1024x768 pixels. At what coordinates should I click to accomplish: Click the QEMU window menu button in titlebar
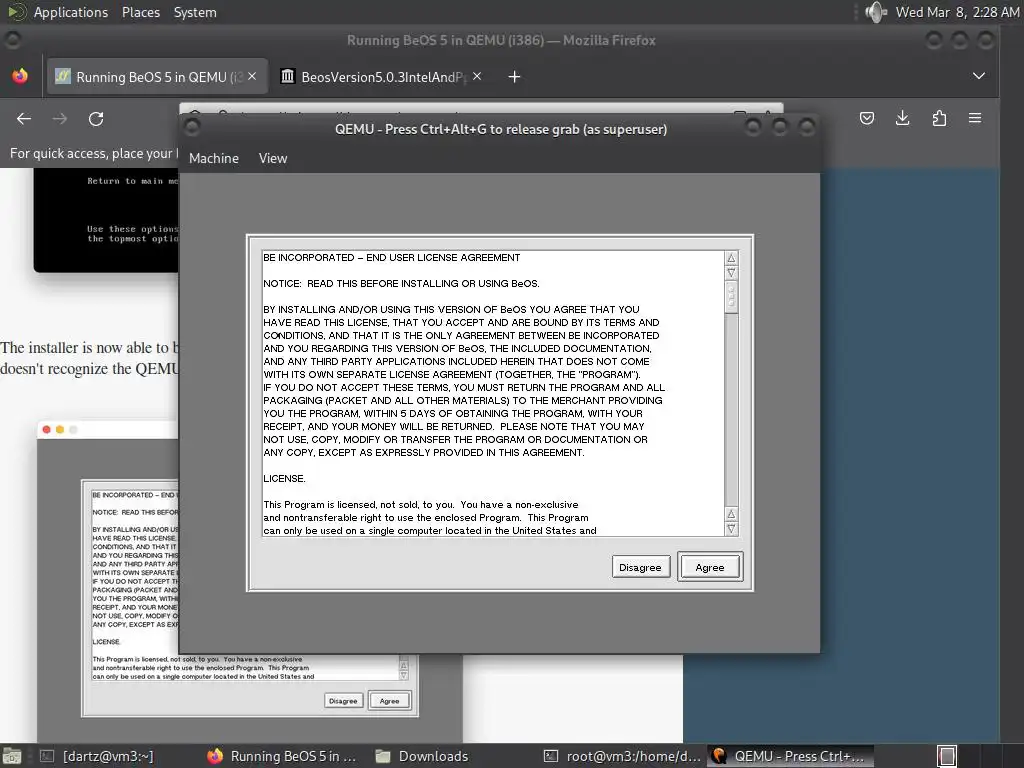192,127
